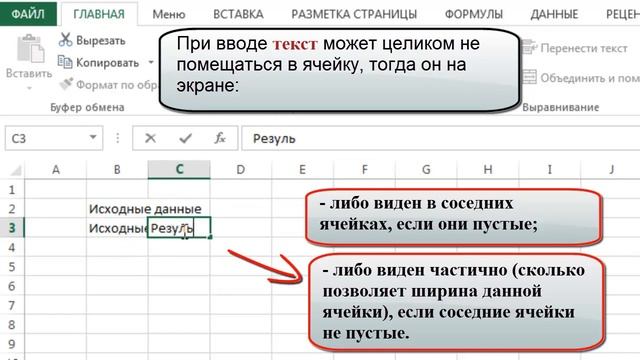Viewport: 640px width, 360px height.
Task: Click active cell C3 with 'Резуль'
Action: pos(179,228)
